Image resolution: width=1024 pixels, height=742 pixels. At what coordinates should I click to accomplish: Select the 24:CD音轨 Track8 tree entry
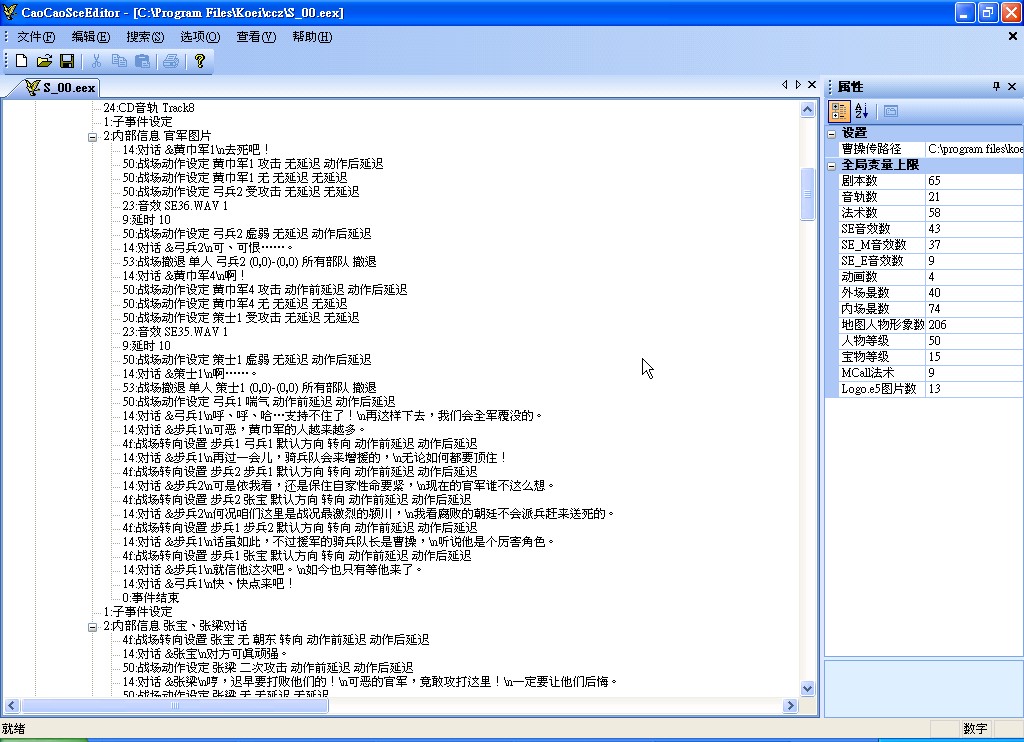tap(148, 108)
